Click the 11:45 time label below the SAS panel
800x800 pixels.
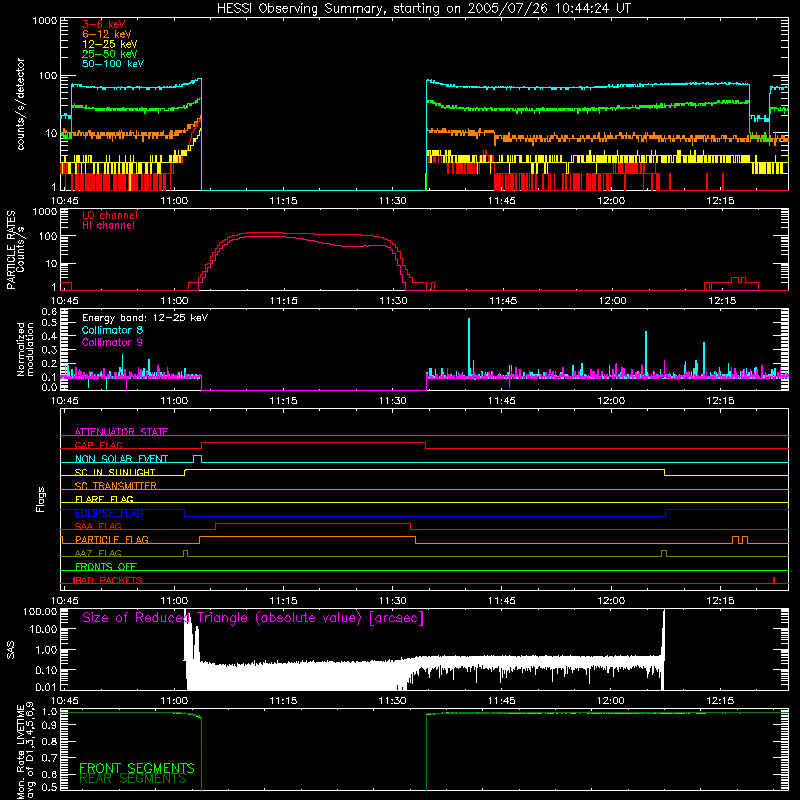(502, 701)
